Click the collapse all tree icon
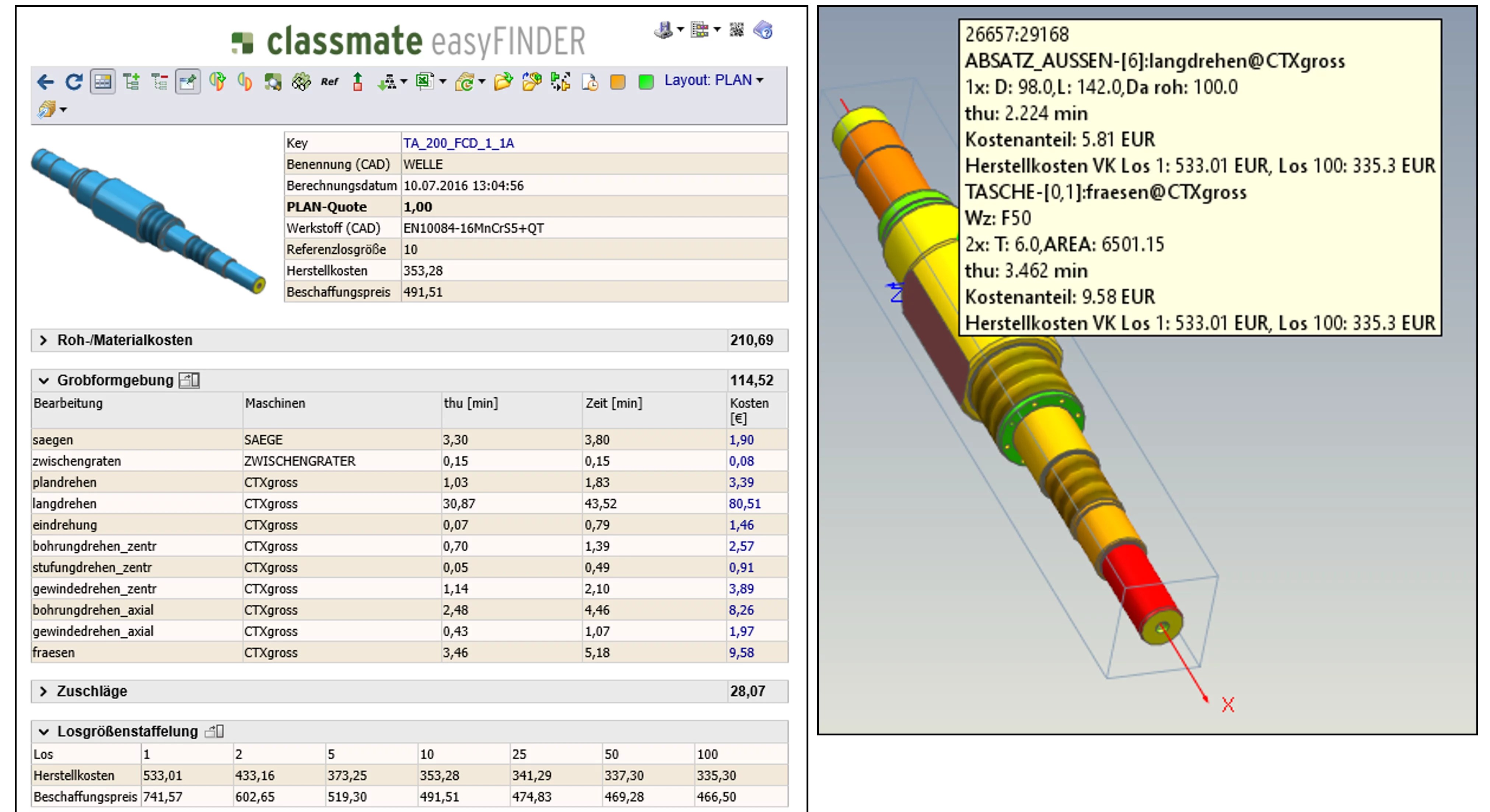This screenshot has height=812, width=1490. click(x=159, y=81)
